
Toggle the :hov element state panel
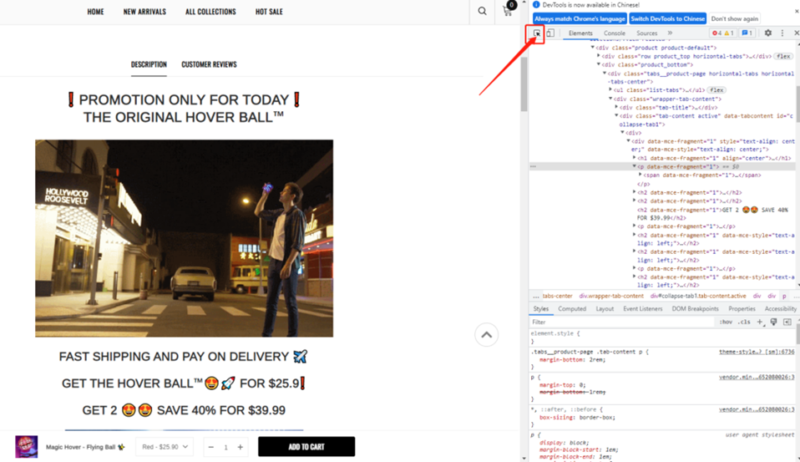(725, 322)
